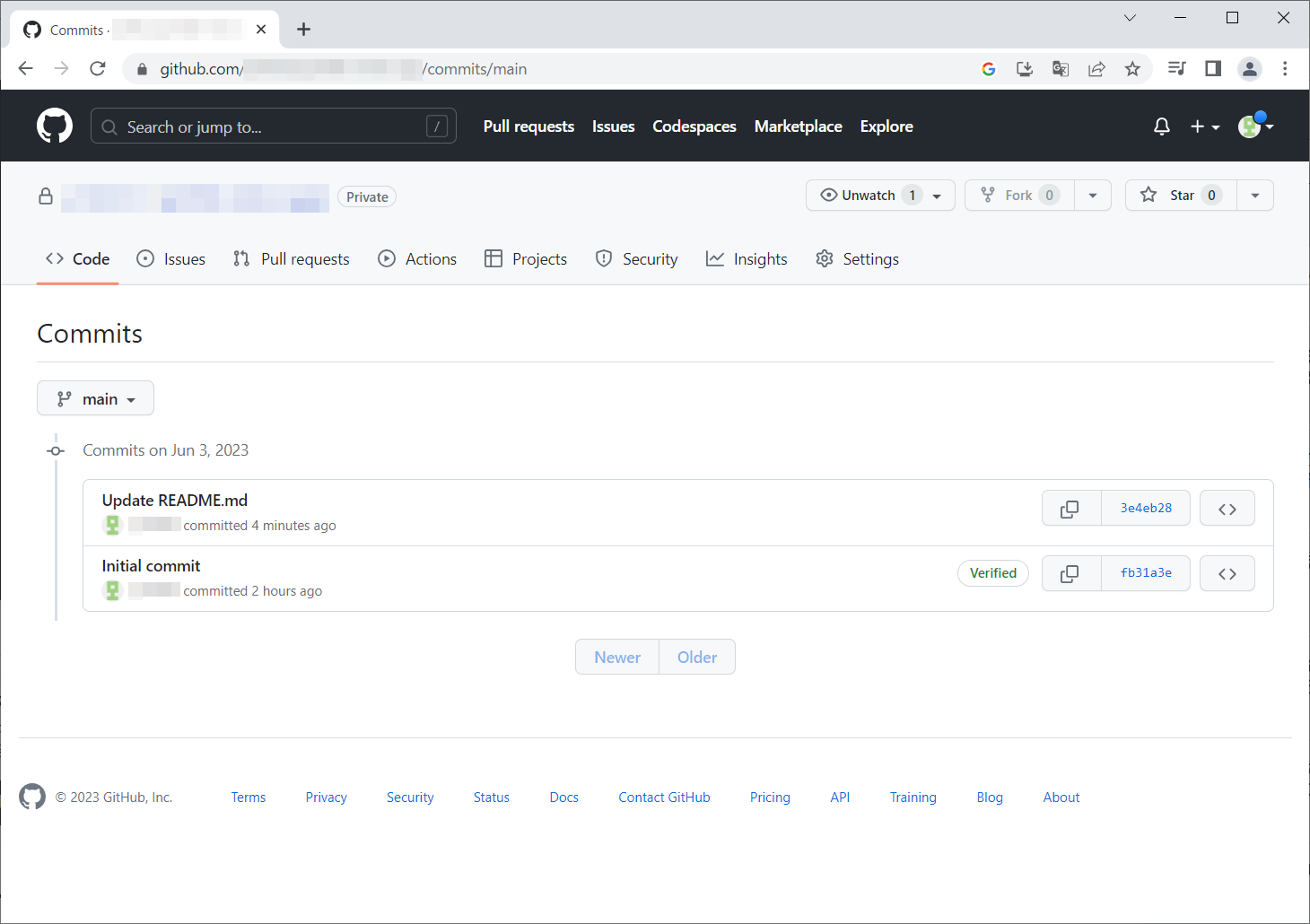This screenshot has height=924, width=1310.
Task: Open commit 3e4eb28 hash link
Action: [x=1145, y=509]
